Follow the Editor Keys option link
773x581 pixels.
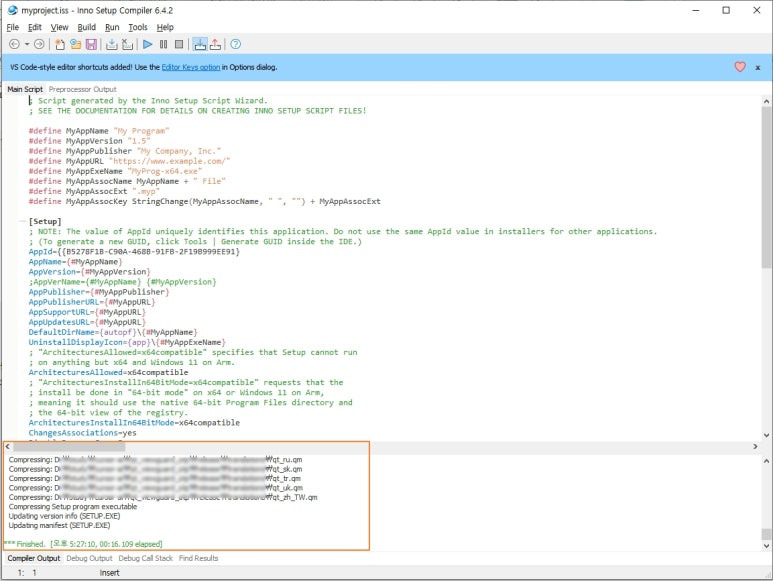click(x=191, y=67)
